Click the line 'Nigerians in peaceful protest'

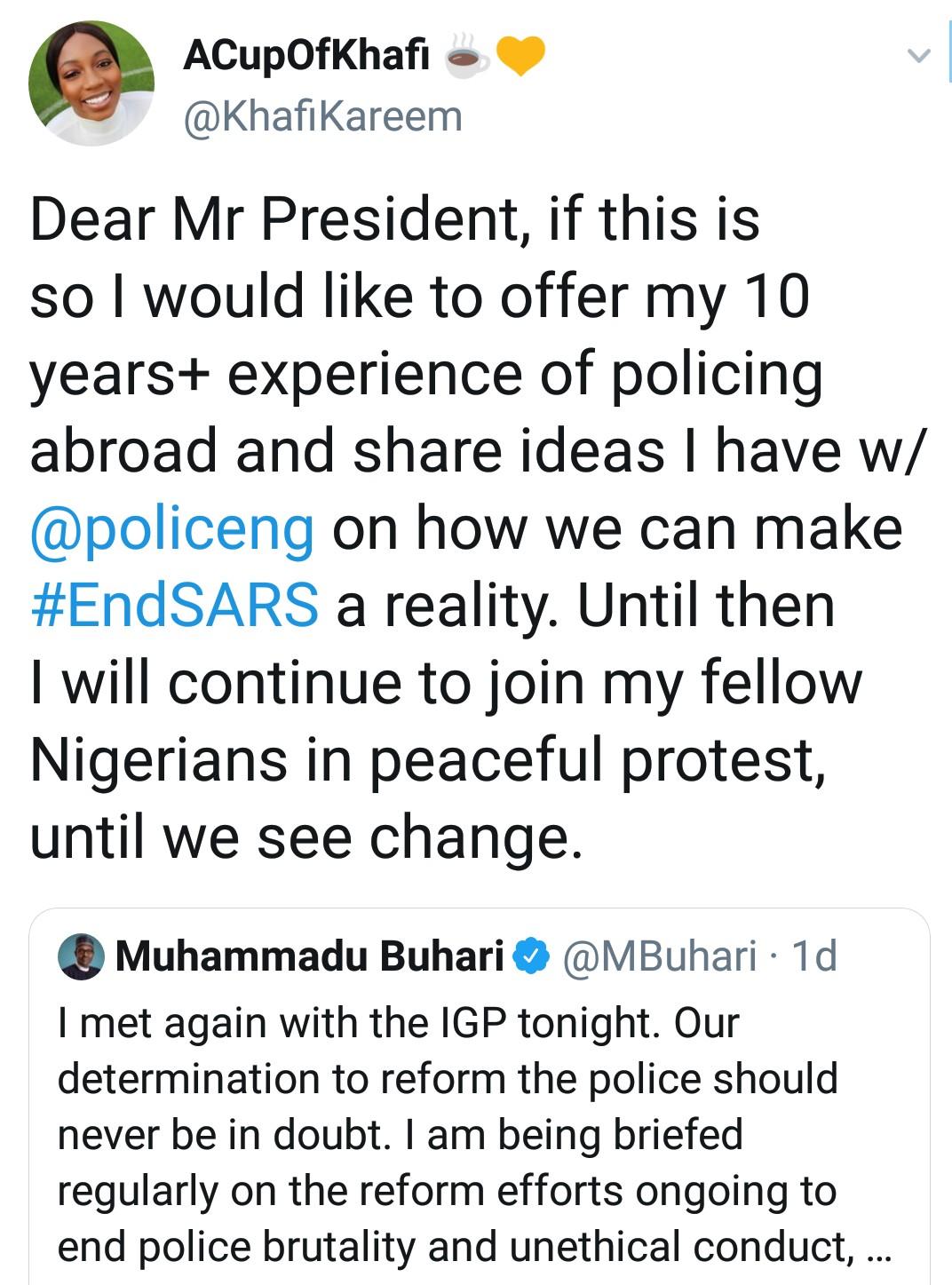428,760
